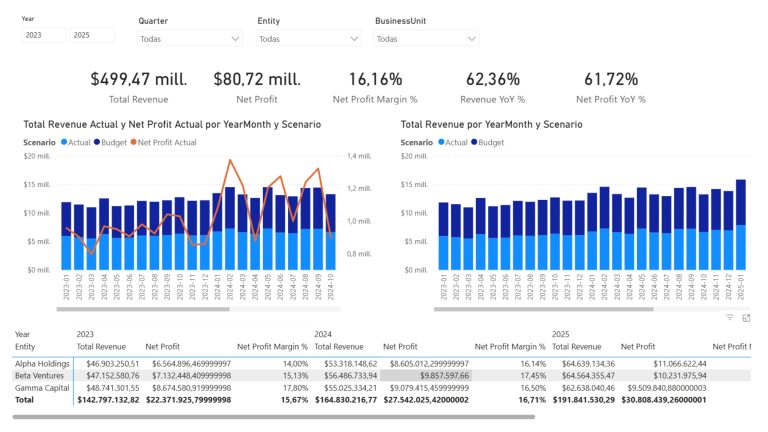768x432 pixels.
Task: Click the filter icon above the table
Action: point(730,317)
